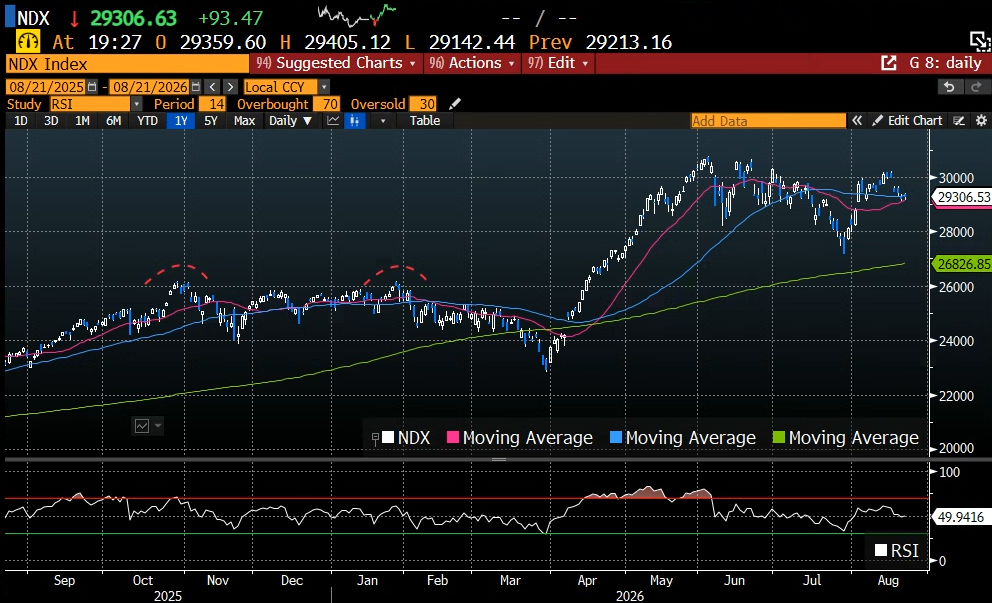Viewport: 992px width, 603px height.
Task: Expand the Actions menu
Action: (472, 63)
